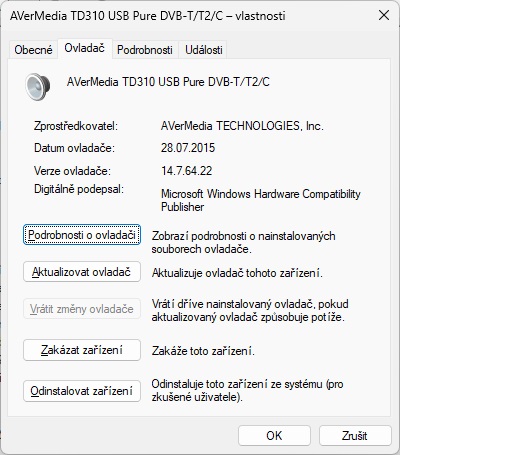The width and height of the screenshot is (514, 455).
Task: Click the Zakáže toto zařízení description
Action: pos(203,351)
